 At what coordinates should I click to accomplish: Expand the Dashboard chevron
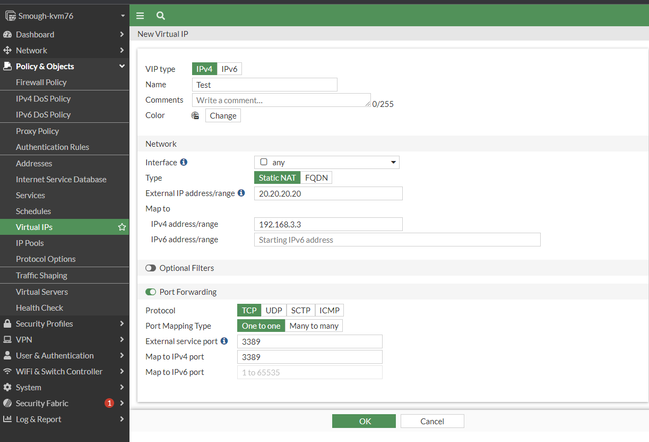tap(122, 34)
